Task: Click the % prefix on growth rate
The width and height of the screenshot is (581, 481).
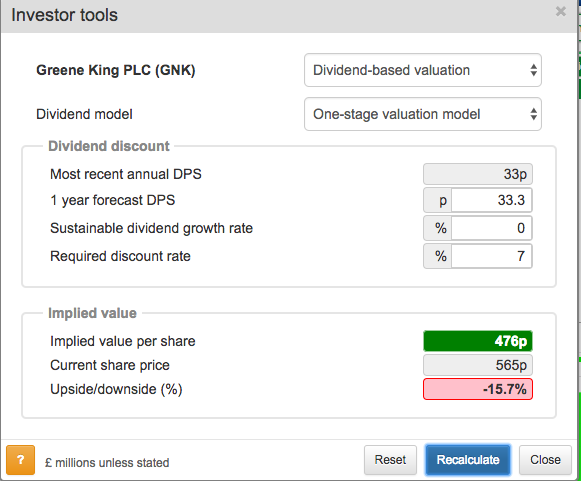Action: (x=438, y=228)
